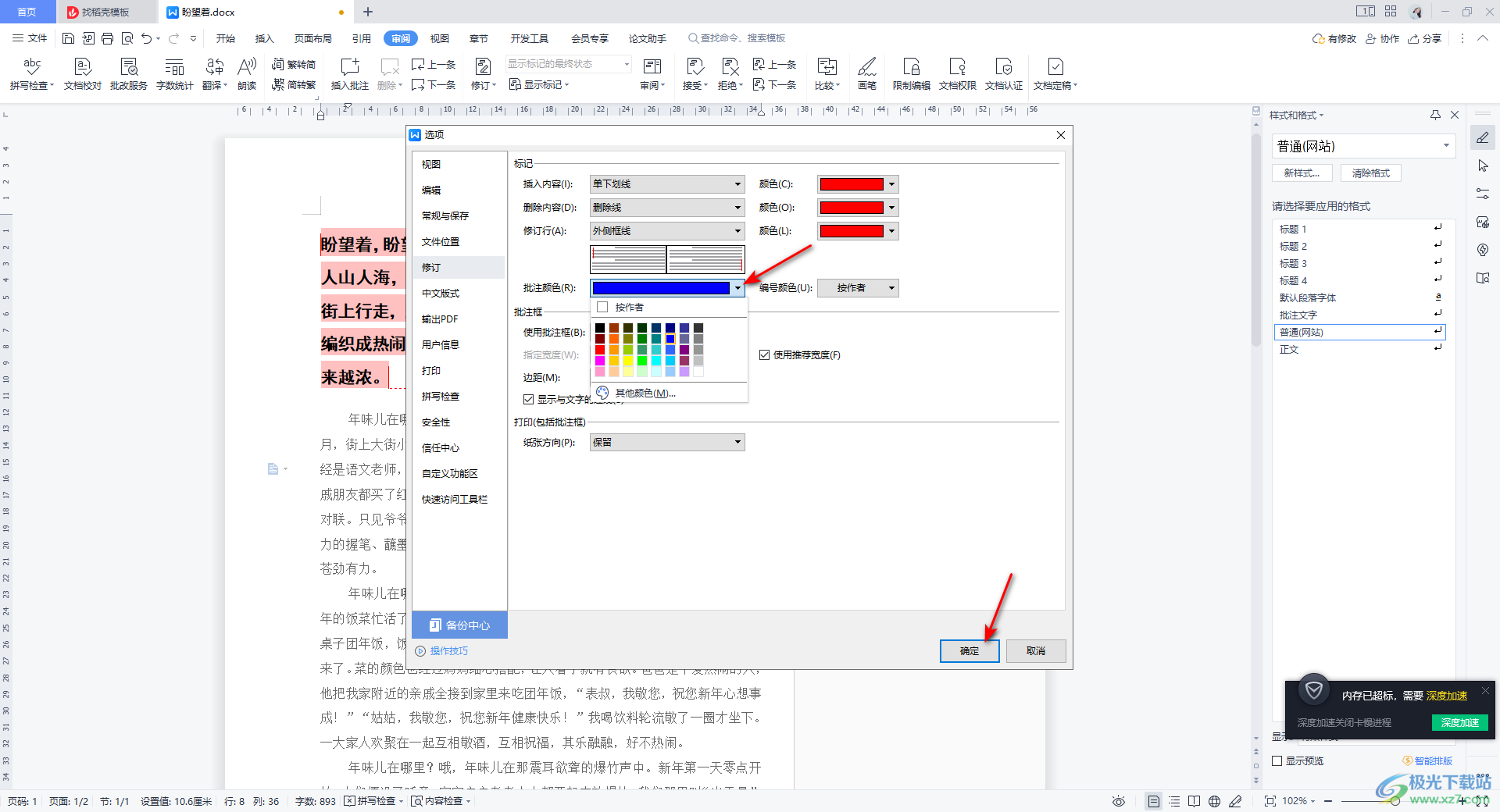1500x812 pixels.
Task: Click the web layout globe icon in status bar
Action: pos(1214,801)
